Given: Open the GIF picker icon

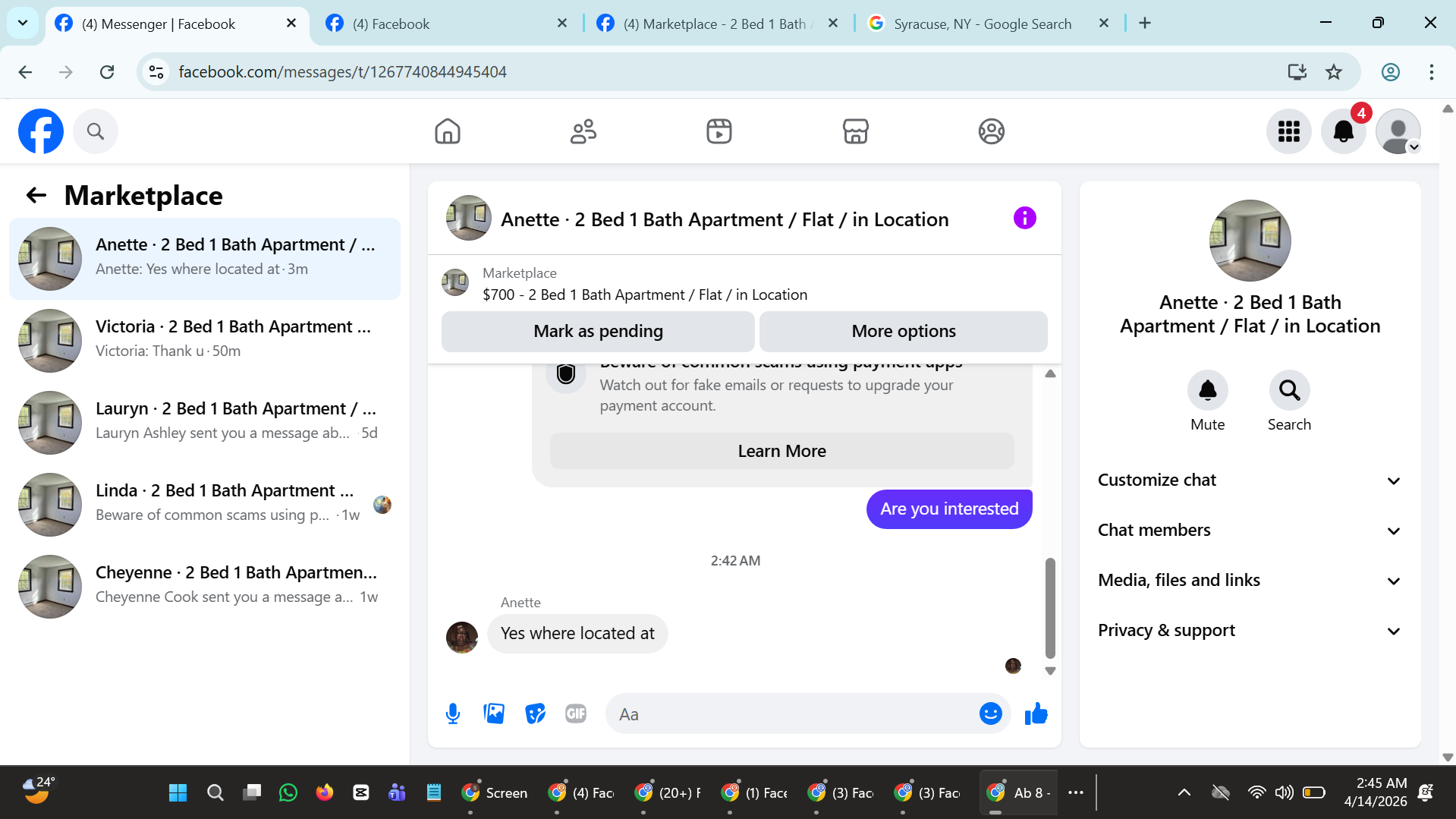Looking at the screenshot, I should (576, 714).
